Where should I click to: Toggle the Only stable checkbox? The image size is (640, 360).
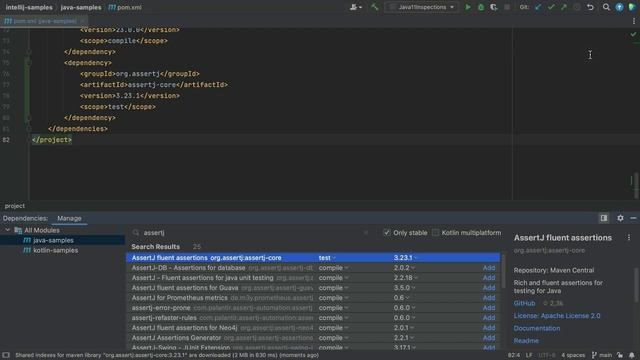coord(387,232)
